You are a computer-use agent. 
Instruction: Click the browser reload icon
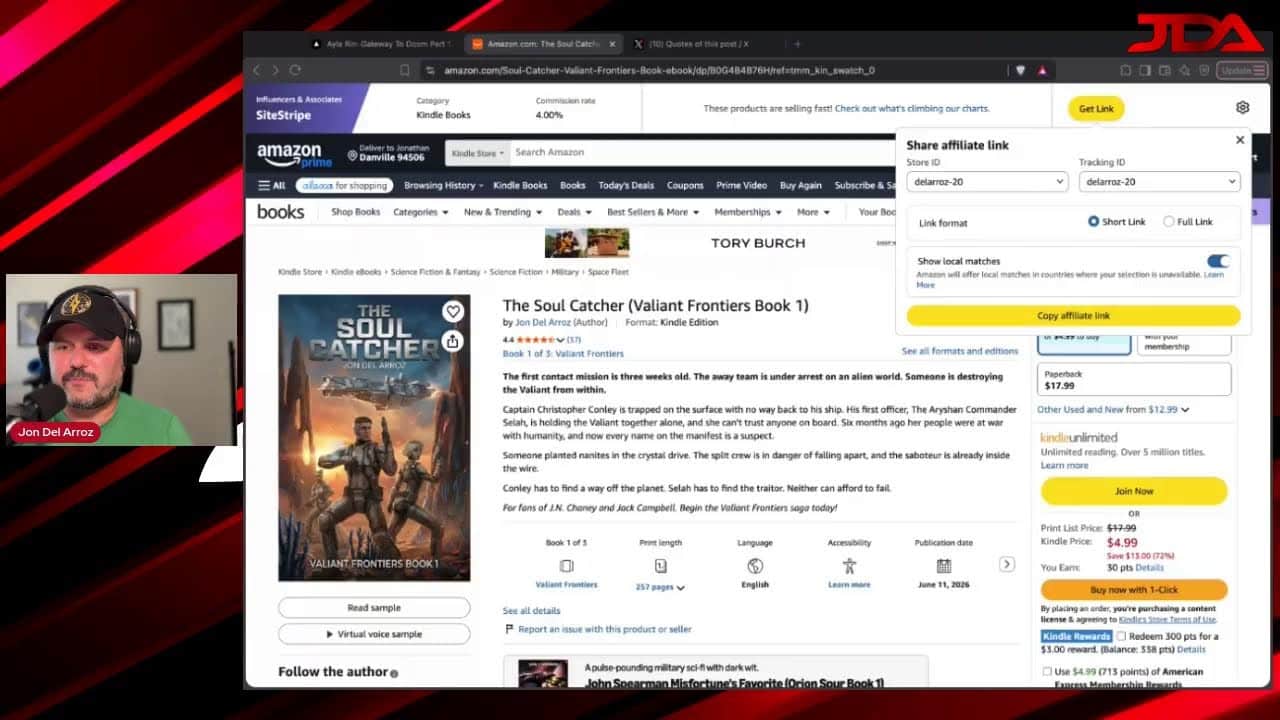click(295, 70)
